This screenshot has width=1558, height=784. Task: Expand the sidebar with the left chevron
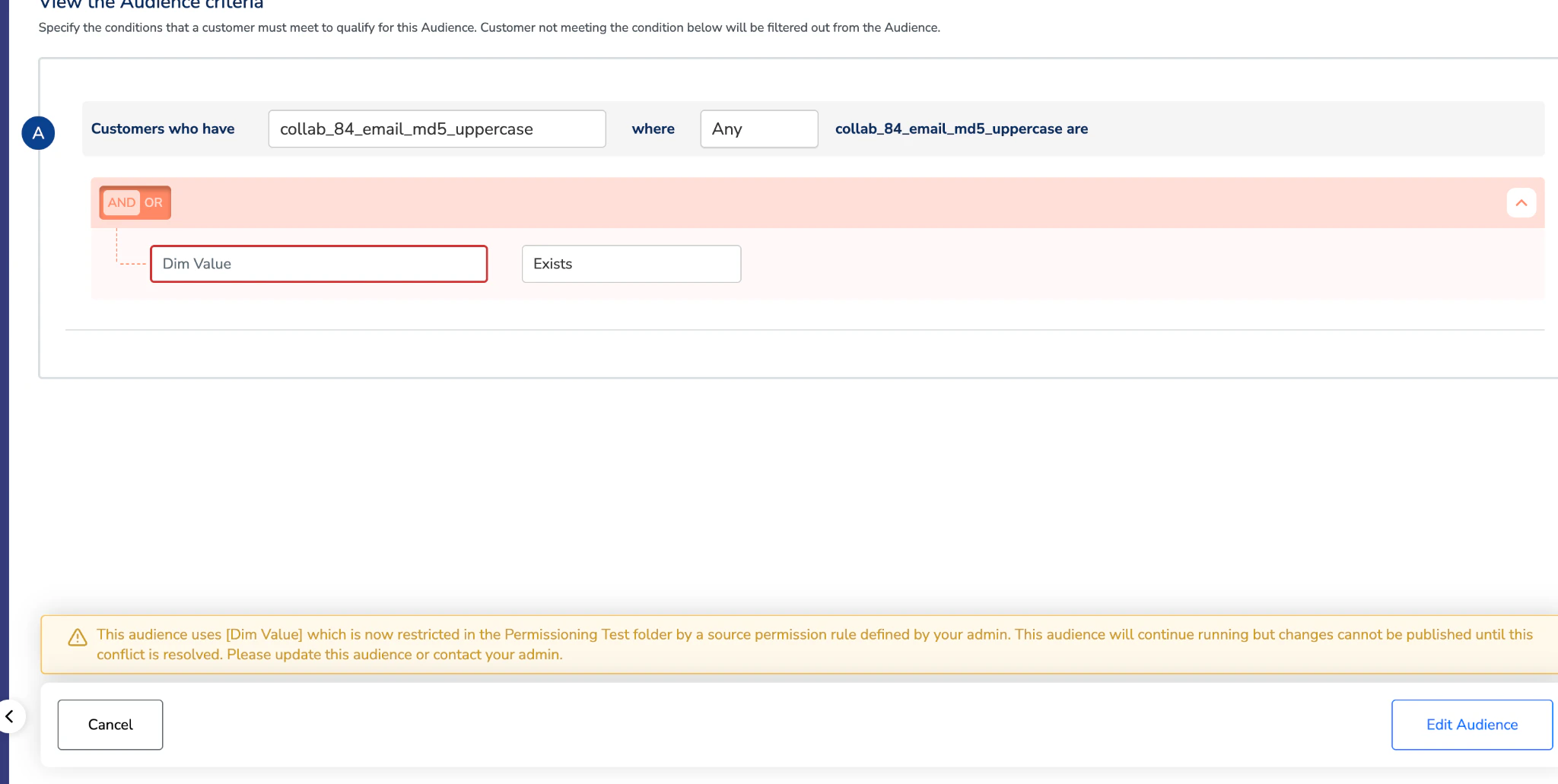tap(10, 716)
